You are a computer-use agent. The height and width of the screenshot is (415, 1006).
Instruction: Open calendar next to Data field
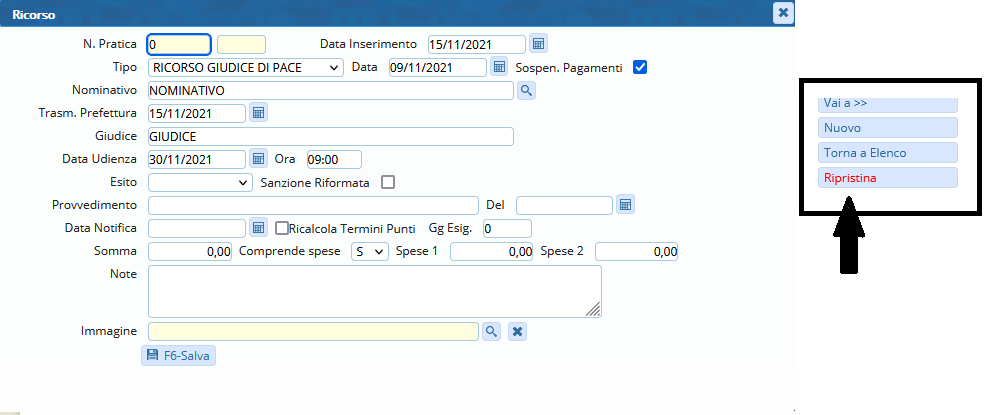[500, 67]
